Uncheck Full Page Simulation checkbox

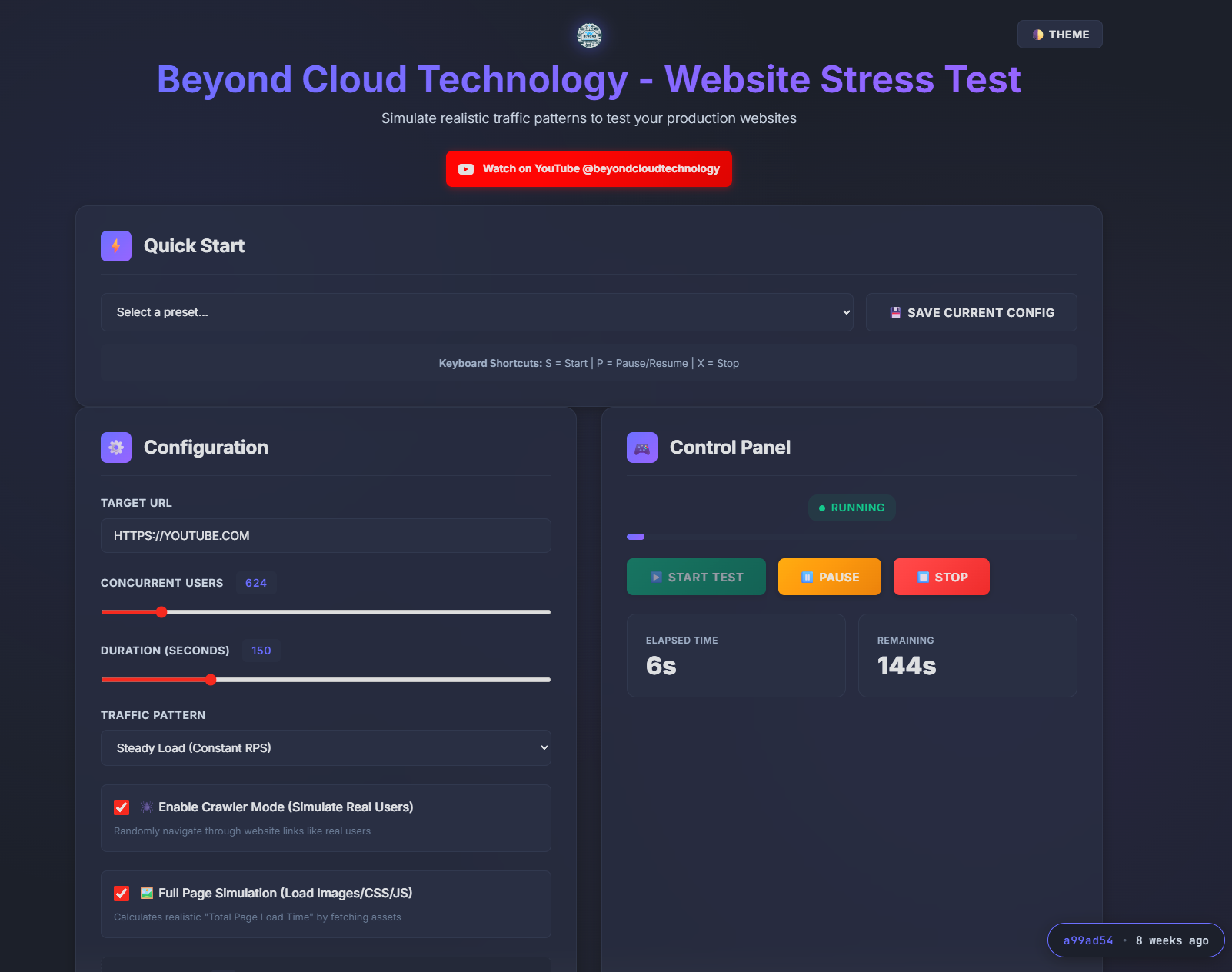point(122,893)
